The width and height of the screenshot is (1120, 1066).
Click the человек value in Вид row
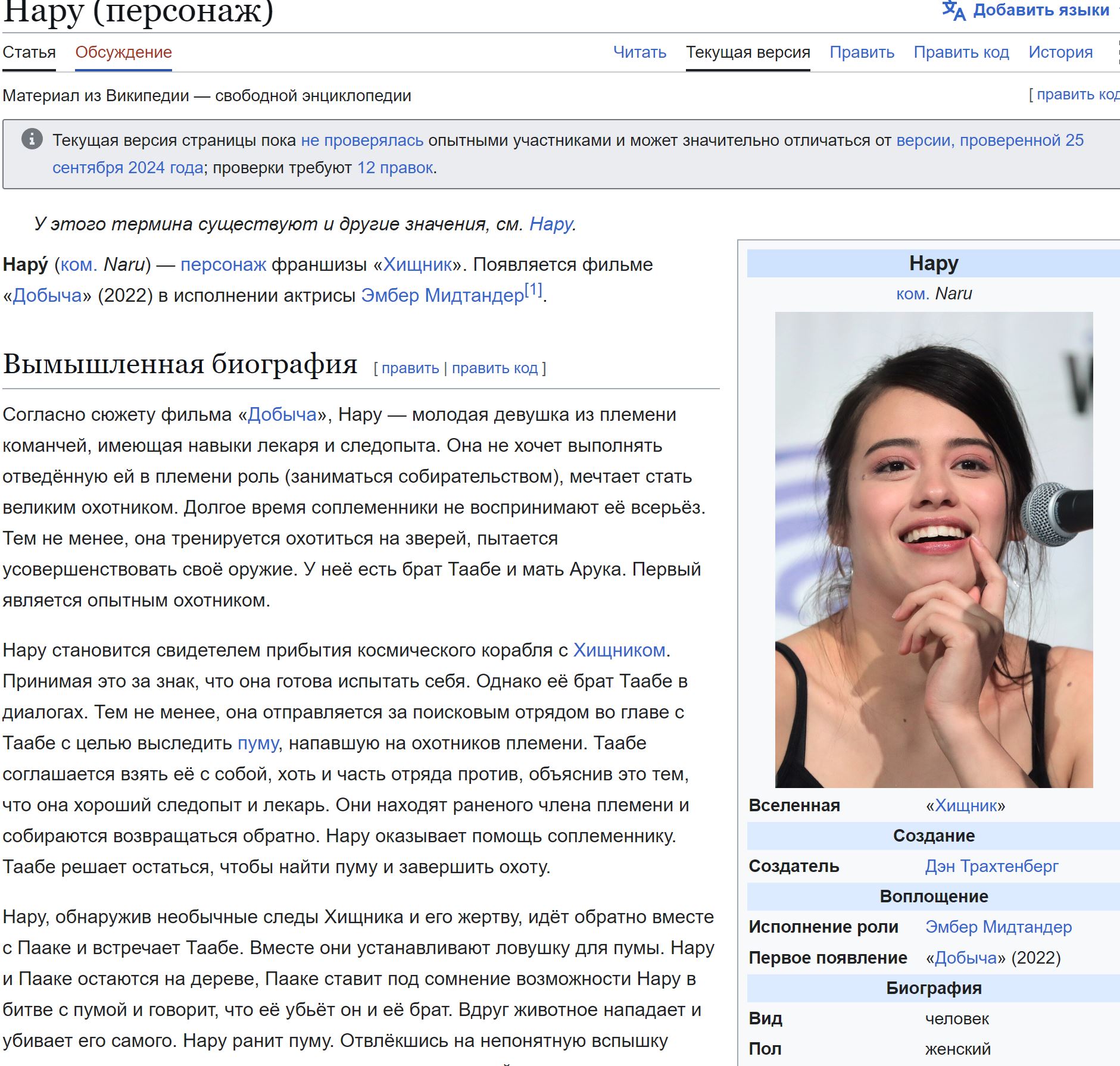click(957, 1019)
